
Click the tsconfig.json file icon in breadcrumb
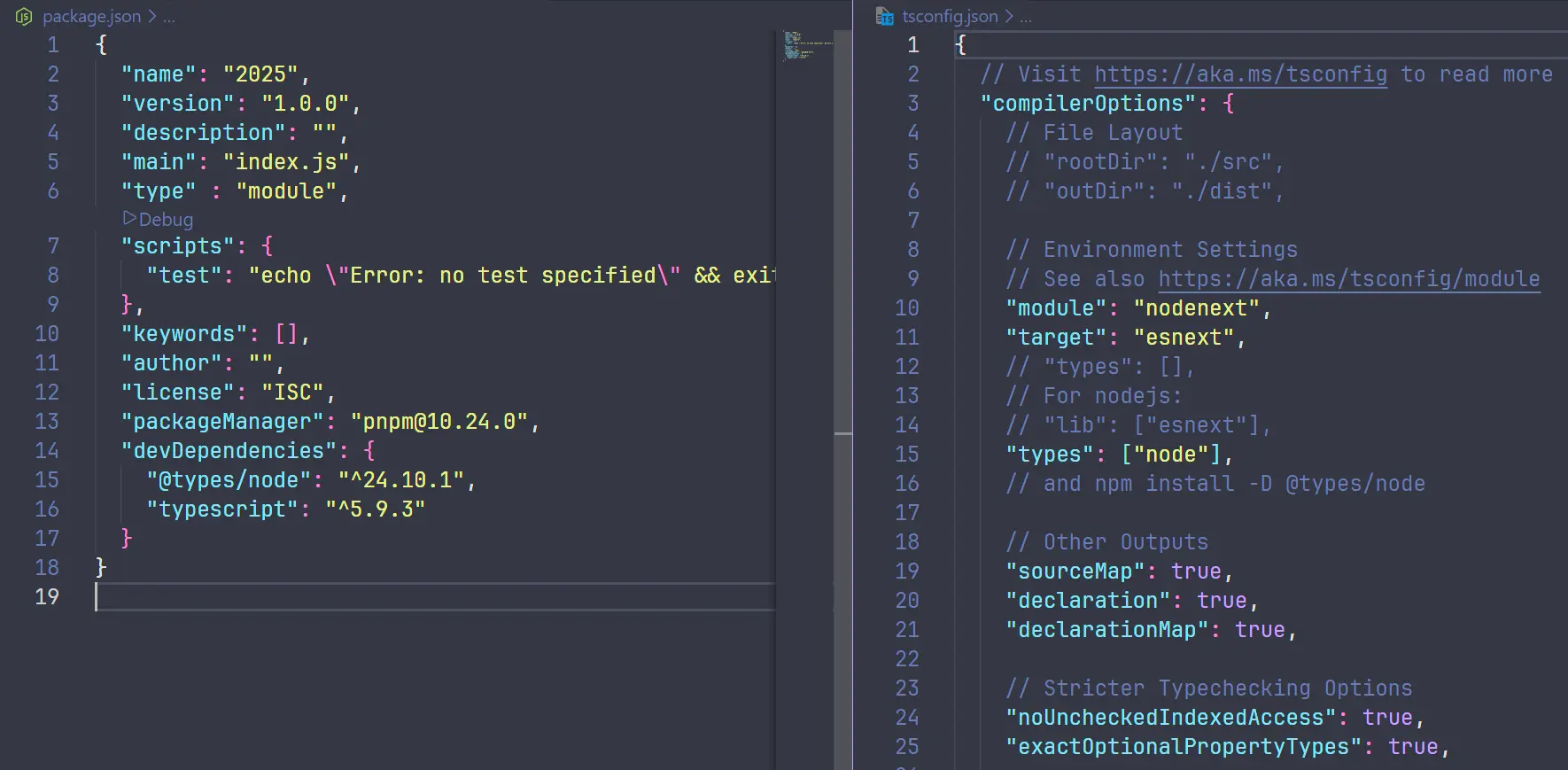click(885, 17)
